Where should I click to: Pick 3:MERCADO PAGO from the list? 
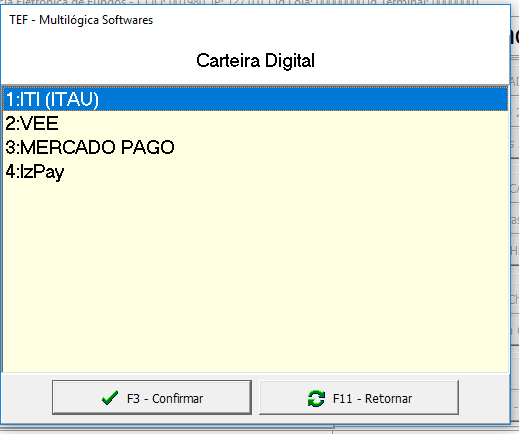(255, 147)
